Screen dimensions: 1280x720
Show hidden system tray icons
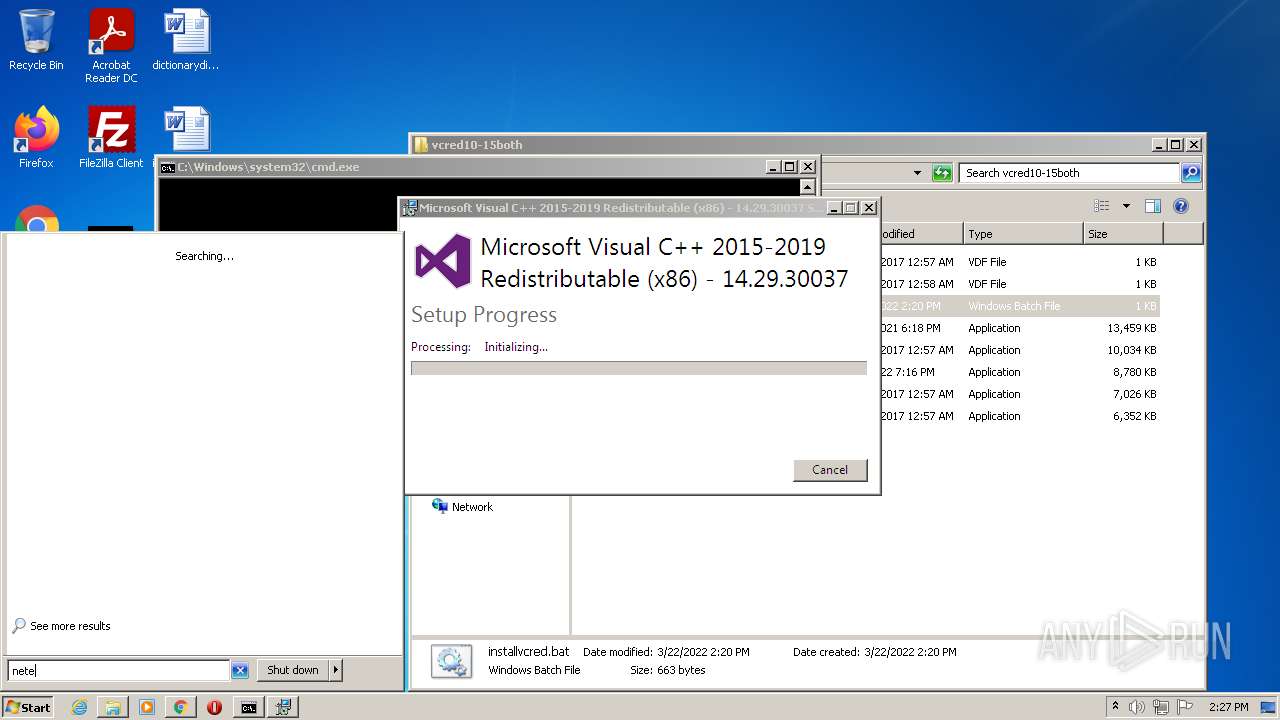(x=1116, y=707)
